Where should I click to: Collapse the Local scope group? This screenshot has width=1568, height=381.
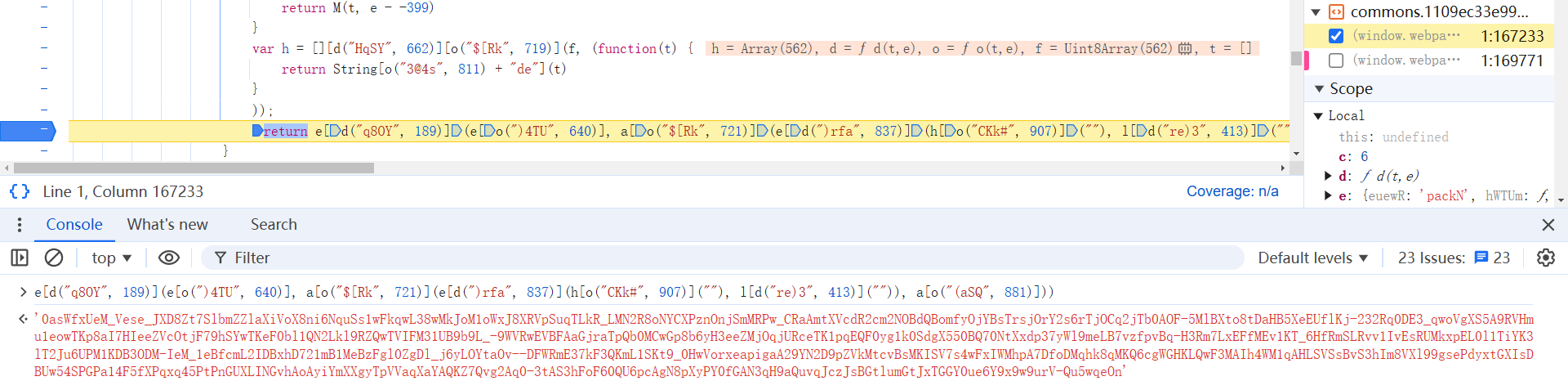(1317, 116)
